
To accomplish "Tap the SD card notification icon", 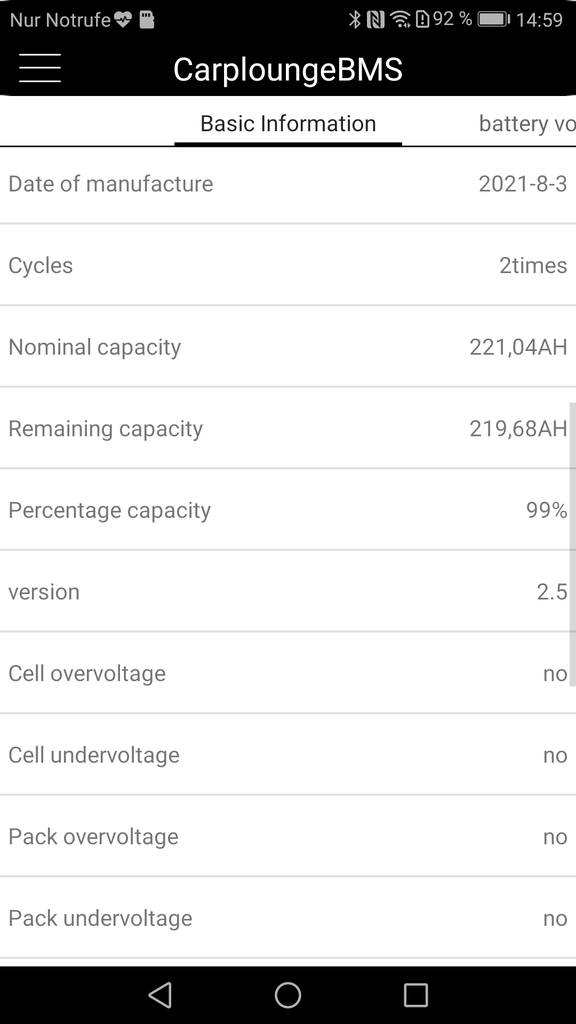I will tap(147, 20).
